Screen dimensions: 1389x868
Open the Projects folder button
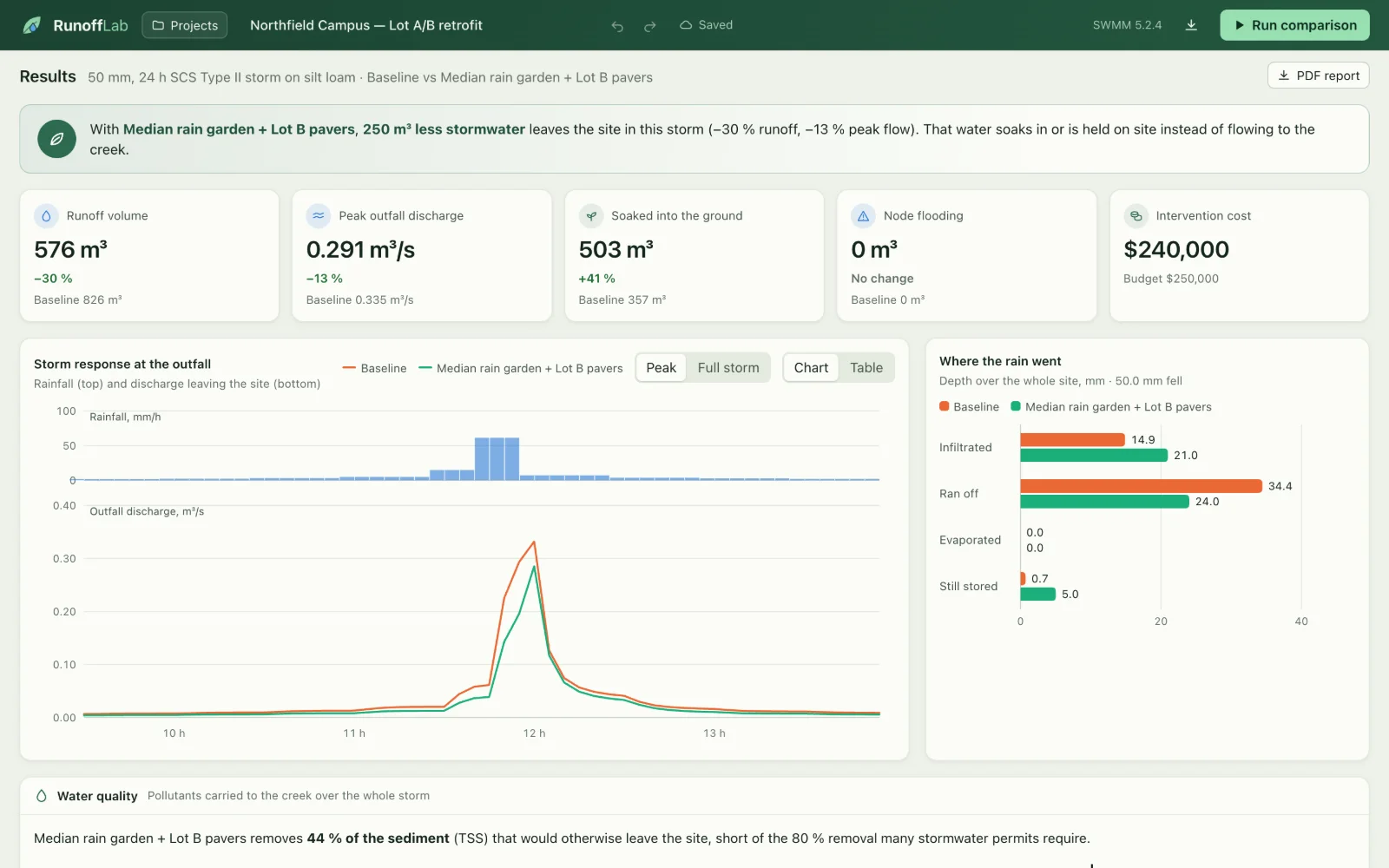pos(185,25)
